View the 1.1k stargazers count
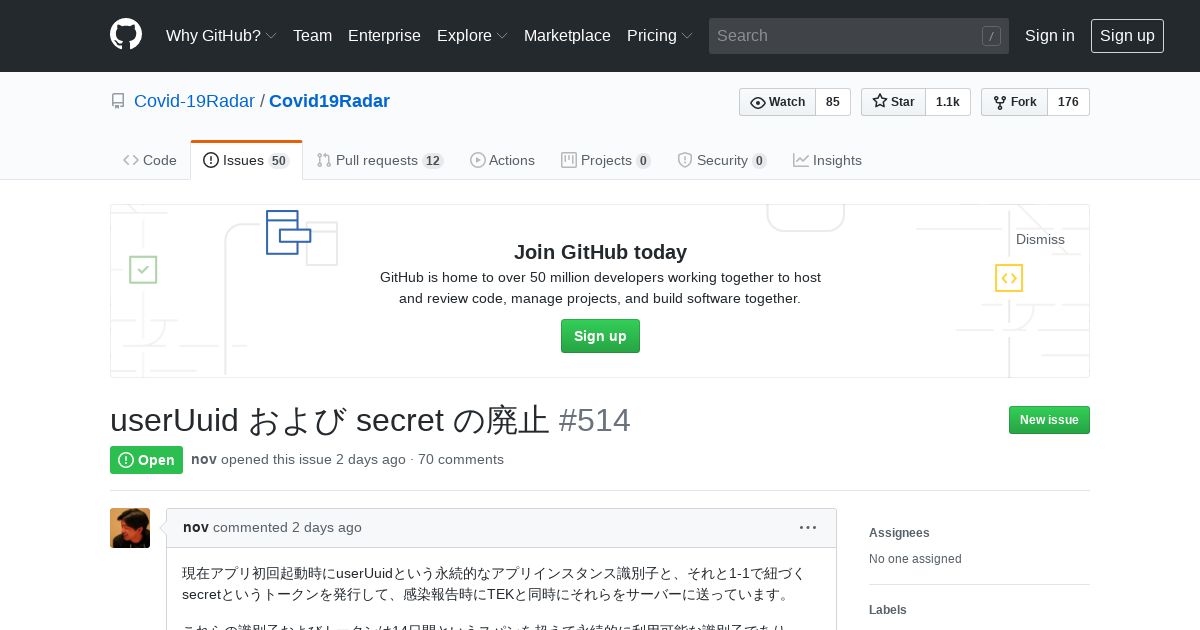 coord(948,102)
